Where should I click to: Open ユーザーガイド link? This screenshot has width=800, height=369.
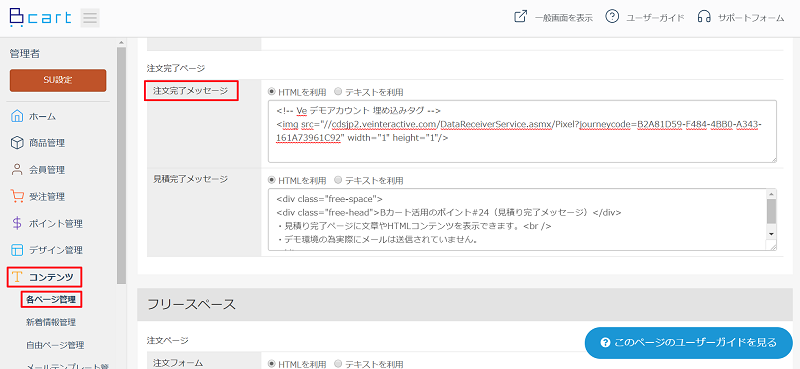[x=655, y=18]
